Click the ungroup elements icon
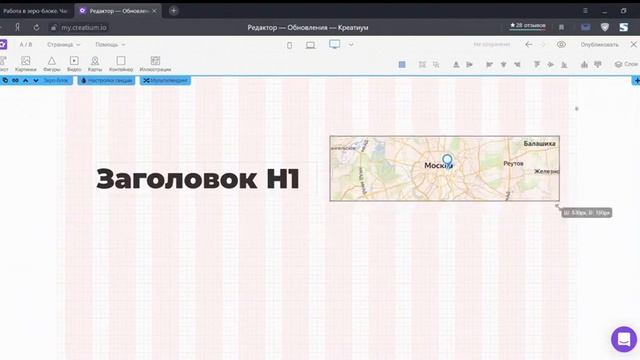The height and width of the screenshot is (360, 640). click(436, 64)
